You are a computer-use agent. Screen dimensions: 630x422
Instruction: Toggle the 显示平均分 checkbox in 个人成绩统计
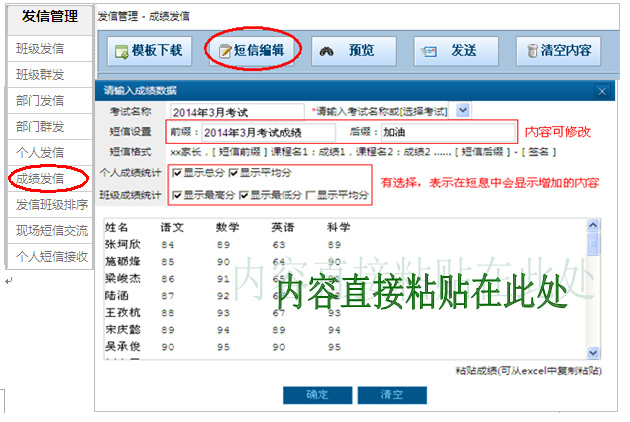[234, 172]
